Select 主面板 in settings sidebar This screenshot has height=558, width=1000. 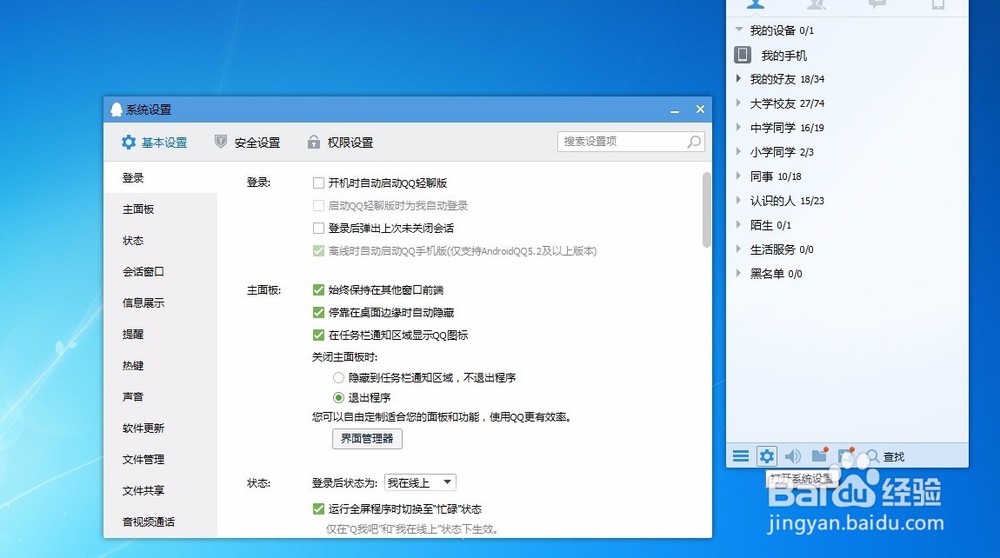click(160, 209)
